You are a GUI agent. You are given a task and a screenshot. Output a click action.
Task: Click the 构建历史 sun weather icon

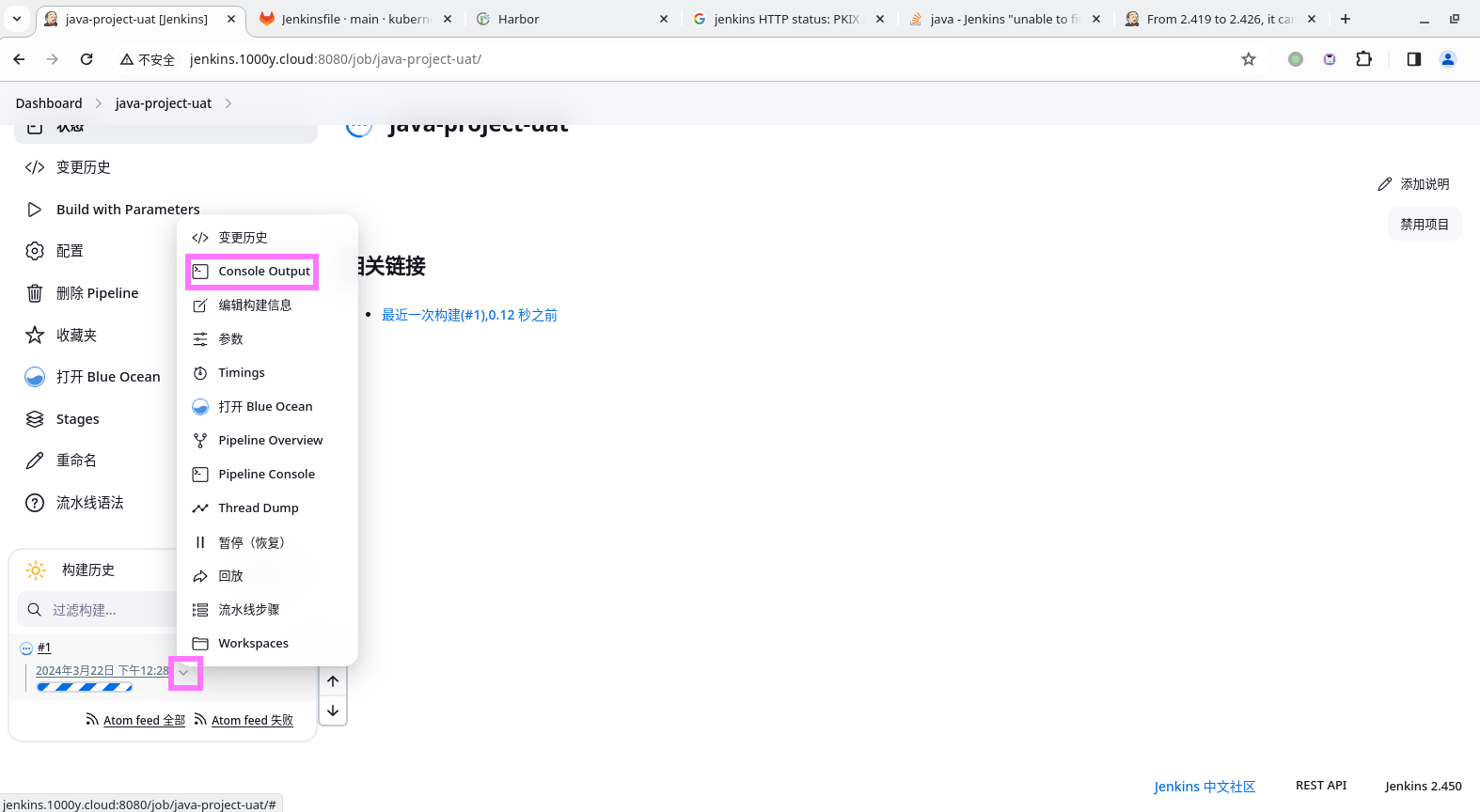(36, 570)
